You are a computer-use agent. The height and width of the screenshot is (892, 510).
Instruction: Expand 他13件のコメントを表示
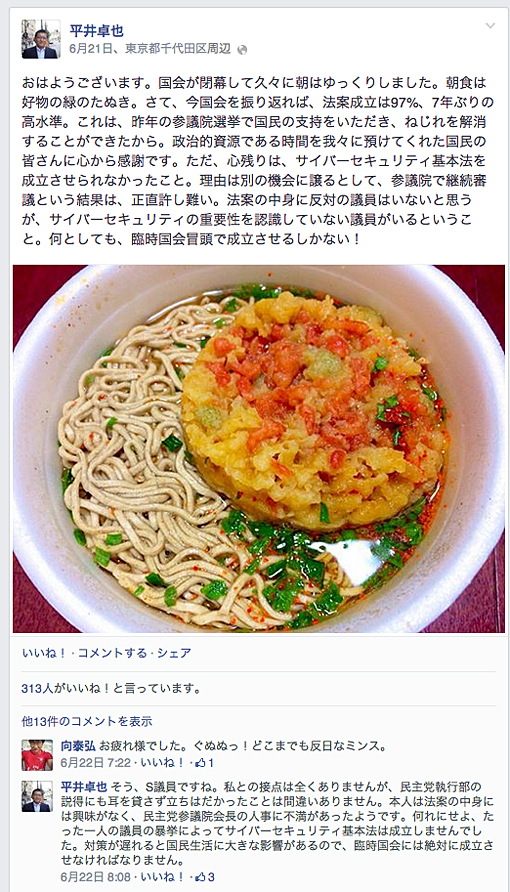(87, 721)
